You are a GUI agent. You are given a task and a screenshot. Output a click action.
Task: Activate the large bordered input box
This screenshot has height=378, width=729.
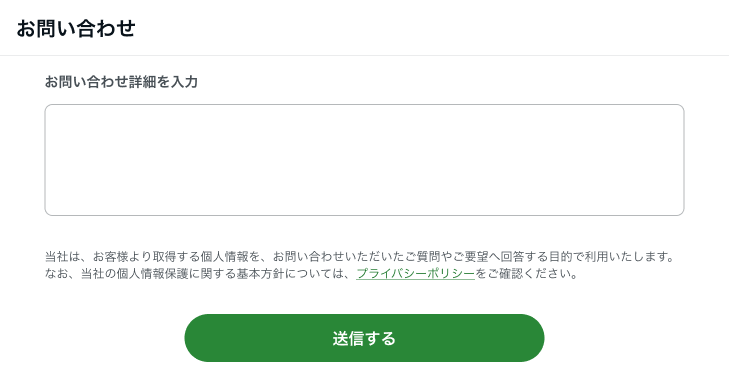(x=364, y=160)
